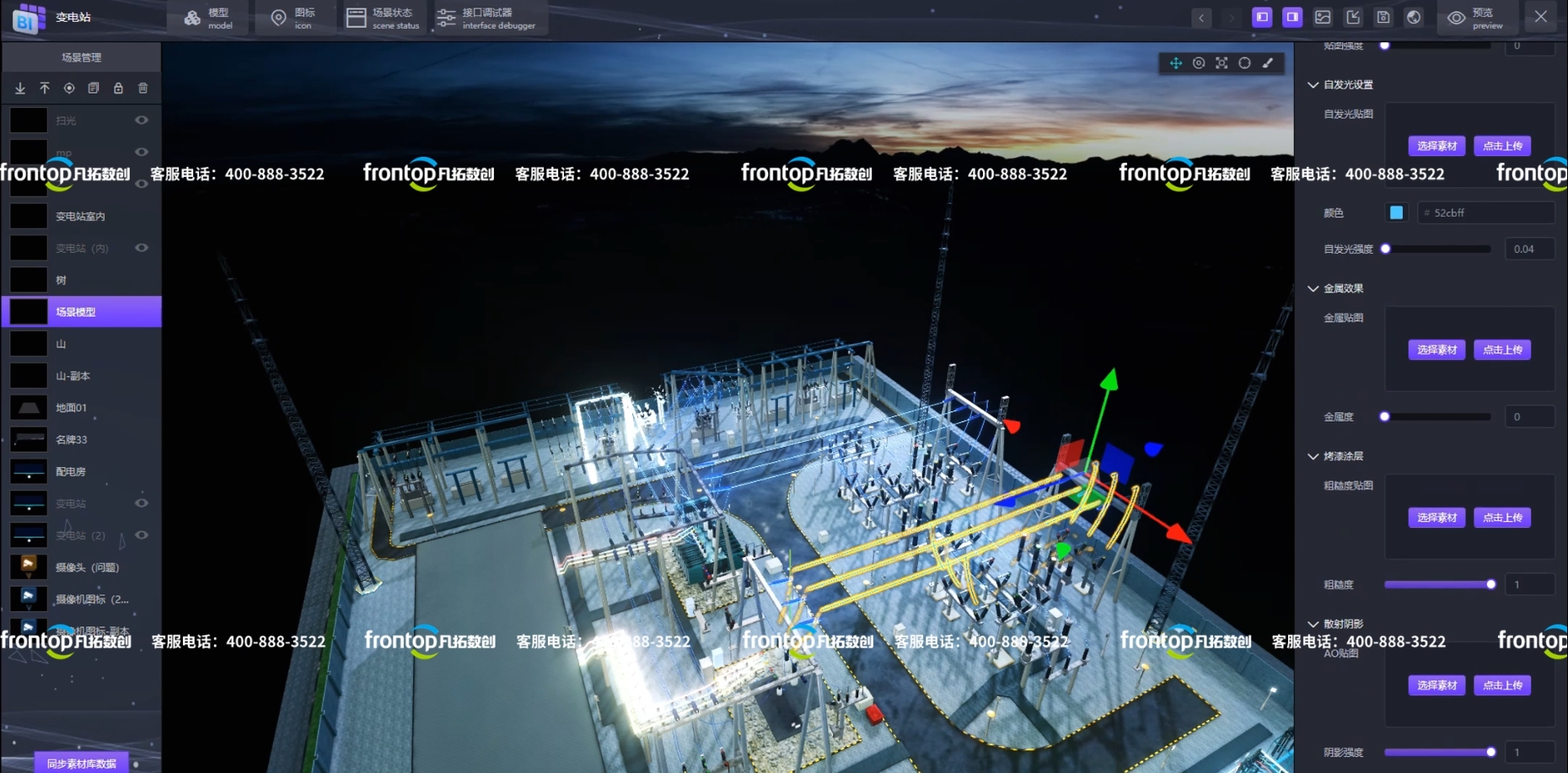Click the save disk icon
The height and width of the screenshot is (773, 1568).
tap(1383, 17)
